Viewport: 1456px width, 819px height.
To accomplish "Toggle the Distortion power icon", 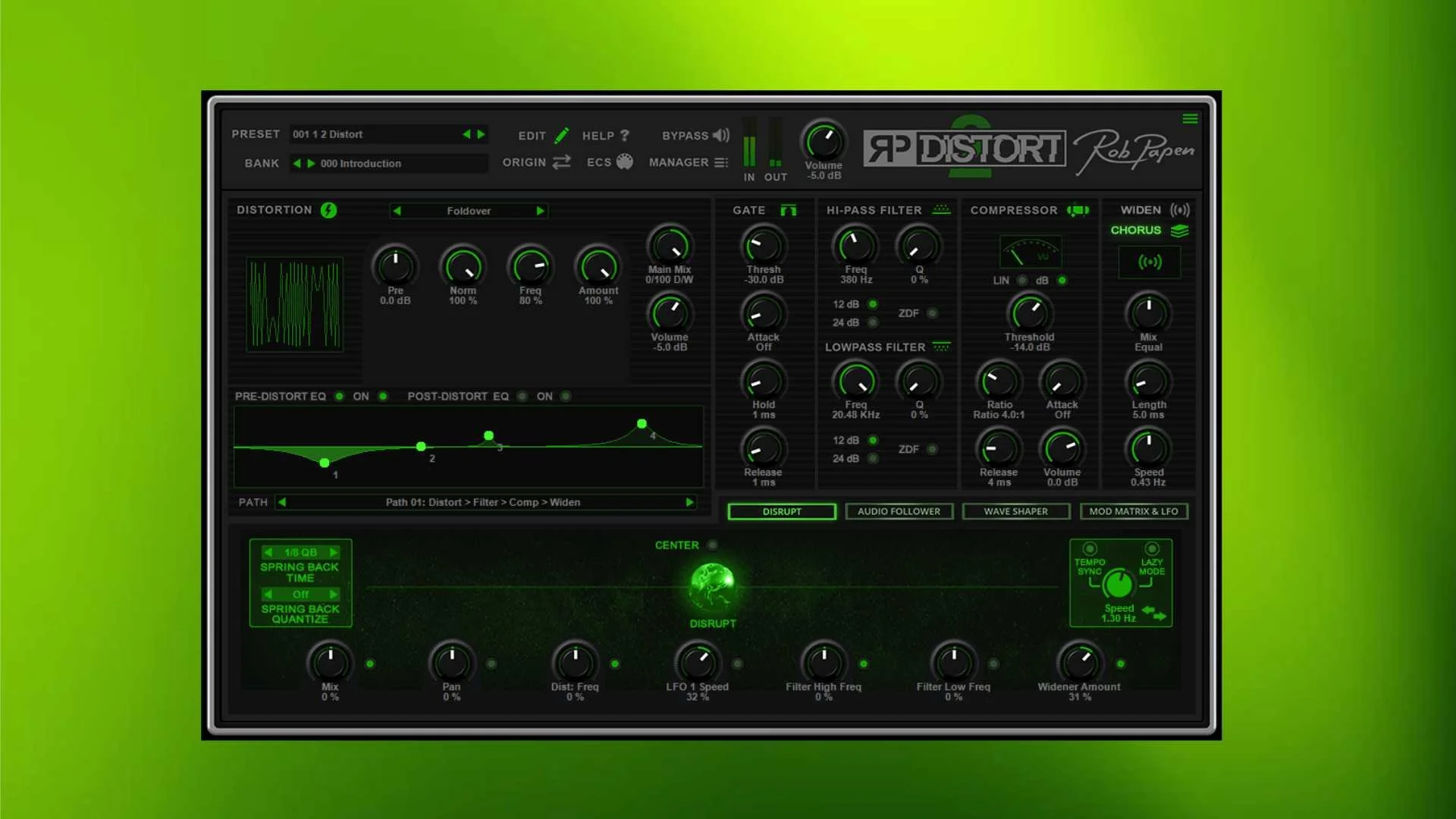I will 328,210.
